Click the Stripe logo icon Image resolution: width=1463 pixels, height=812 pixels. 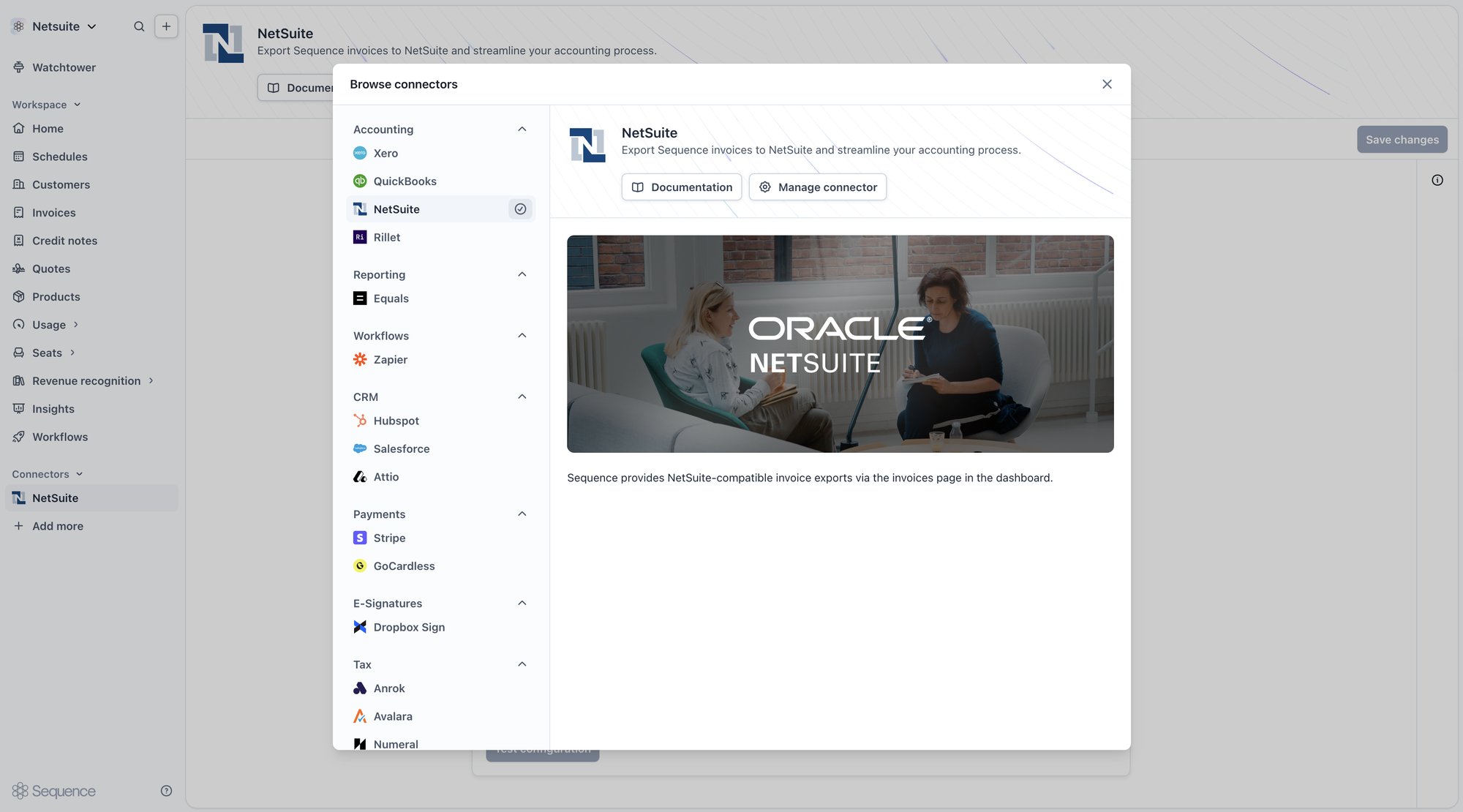tap(360, 538)
